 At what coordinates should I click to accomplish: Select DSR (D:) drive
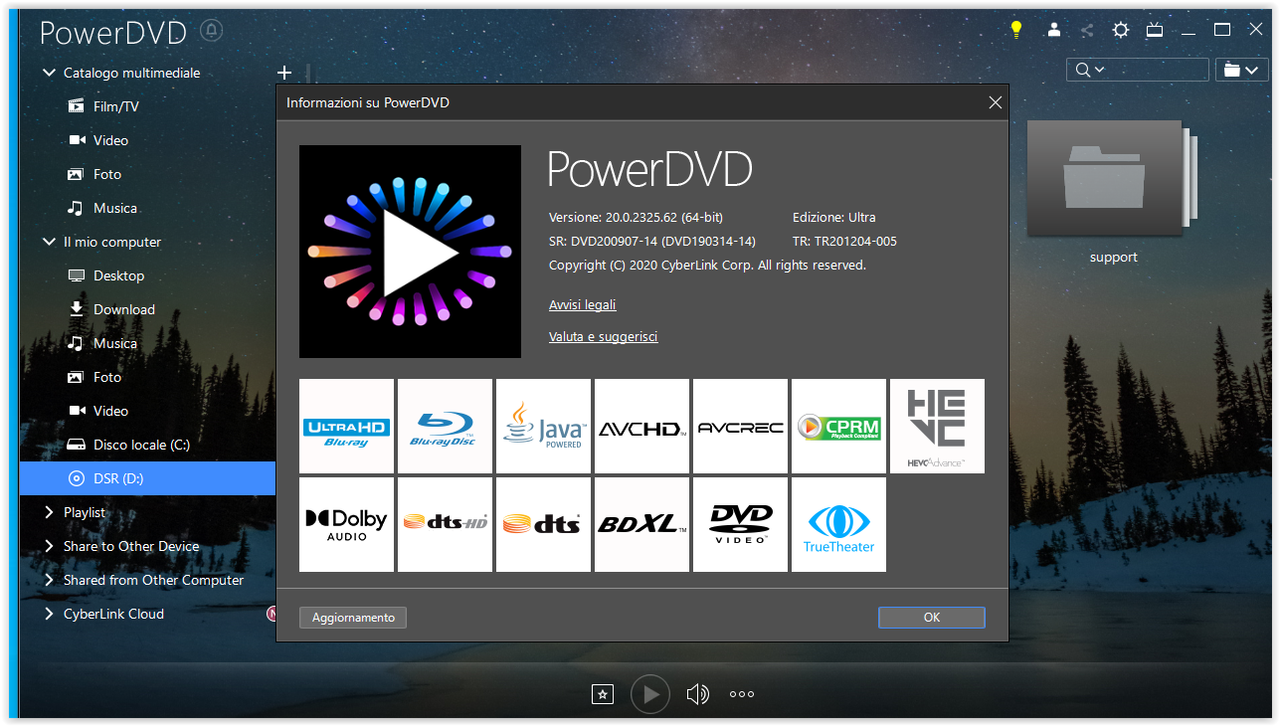pos(147,478)
